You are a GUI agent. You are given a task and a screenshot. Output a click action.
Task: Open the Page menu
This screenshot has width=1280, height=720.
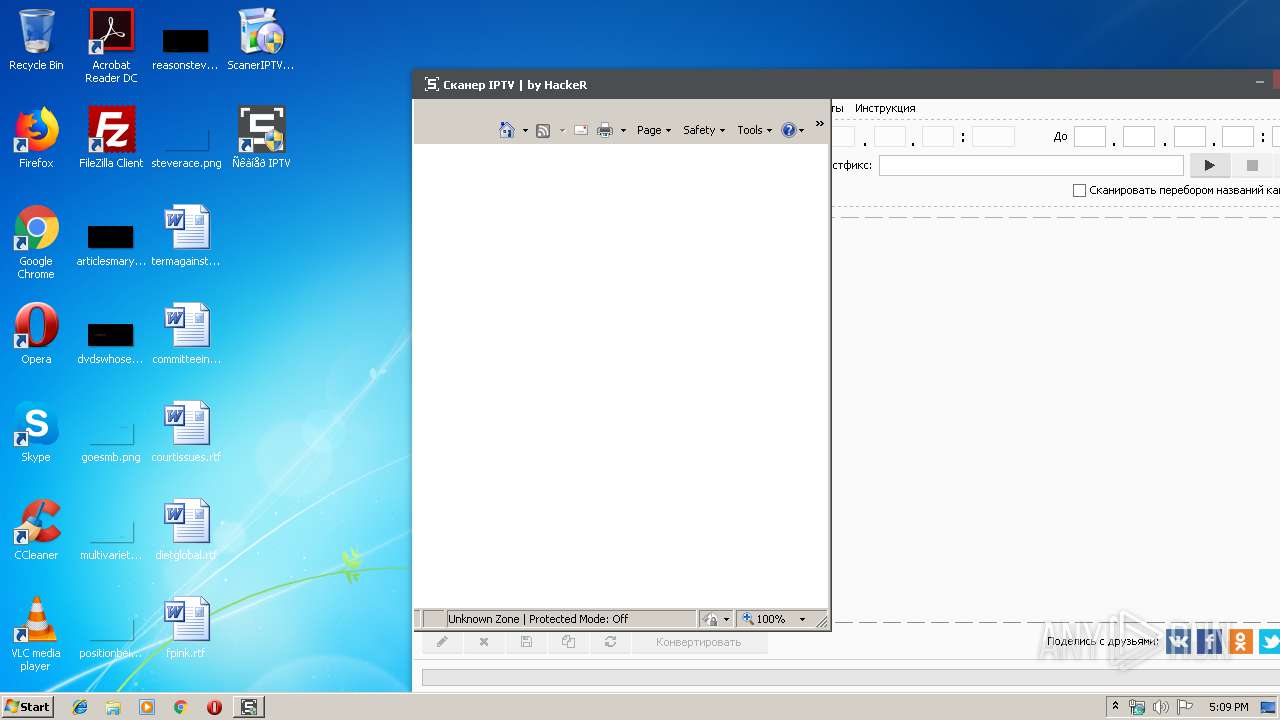654,130
